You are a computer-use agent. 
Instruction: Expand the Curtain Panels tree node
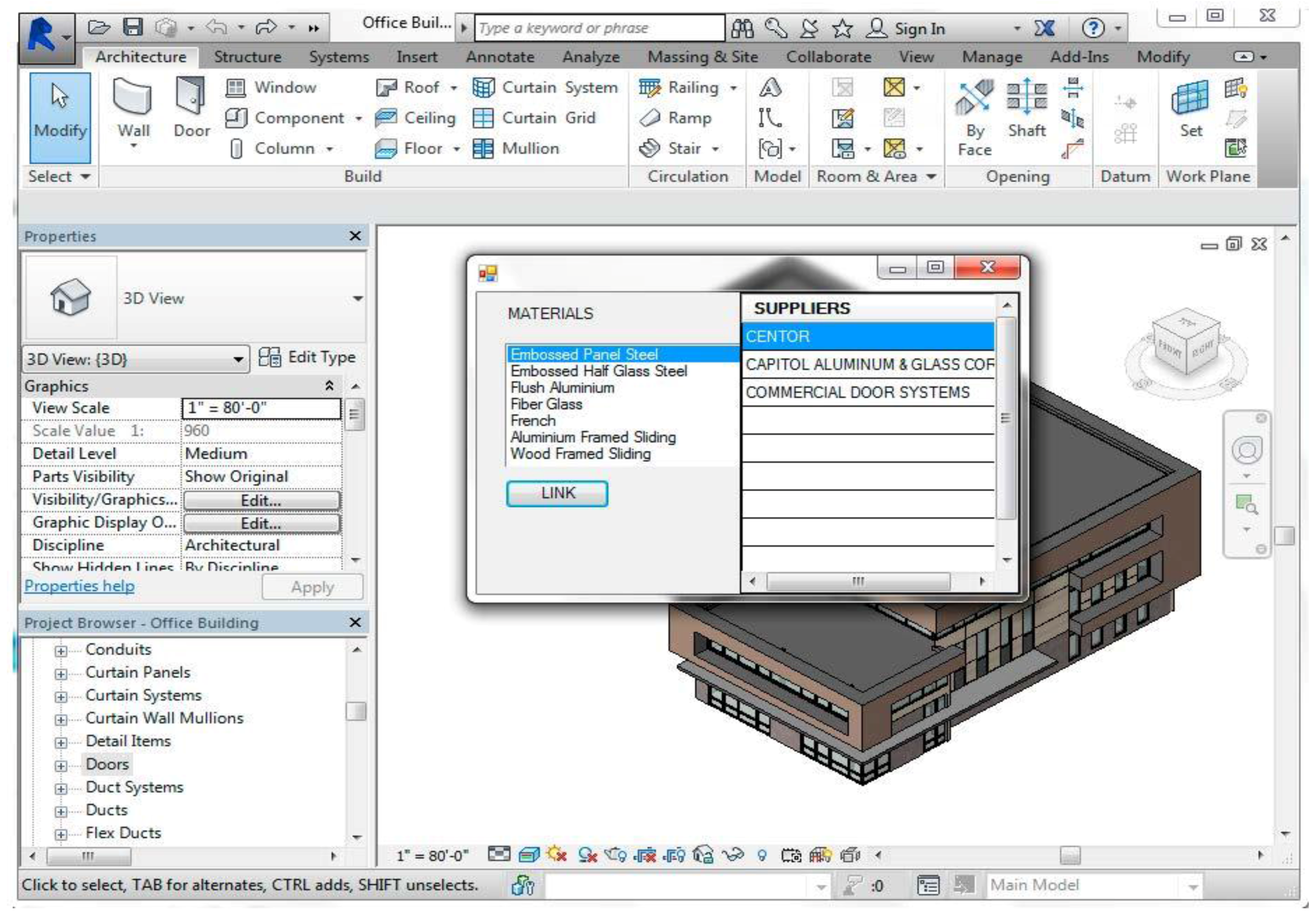(61, 674)
